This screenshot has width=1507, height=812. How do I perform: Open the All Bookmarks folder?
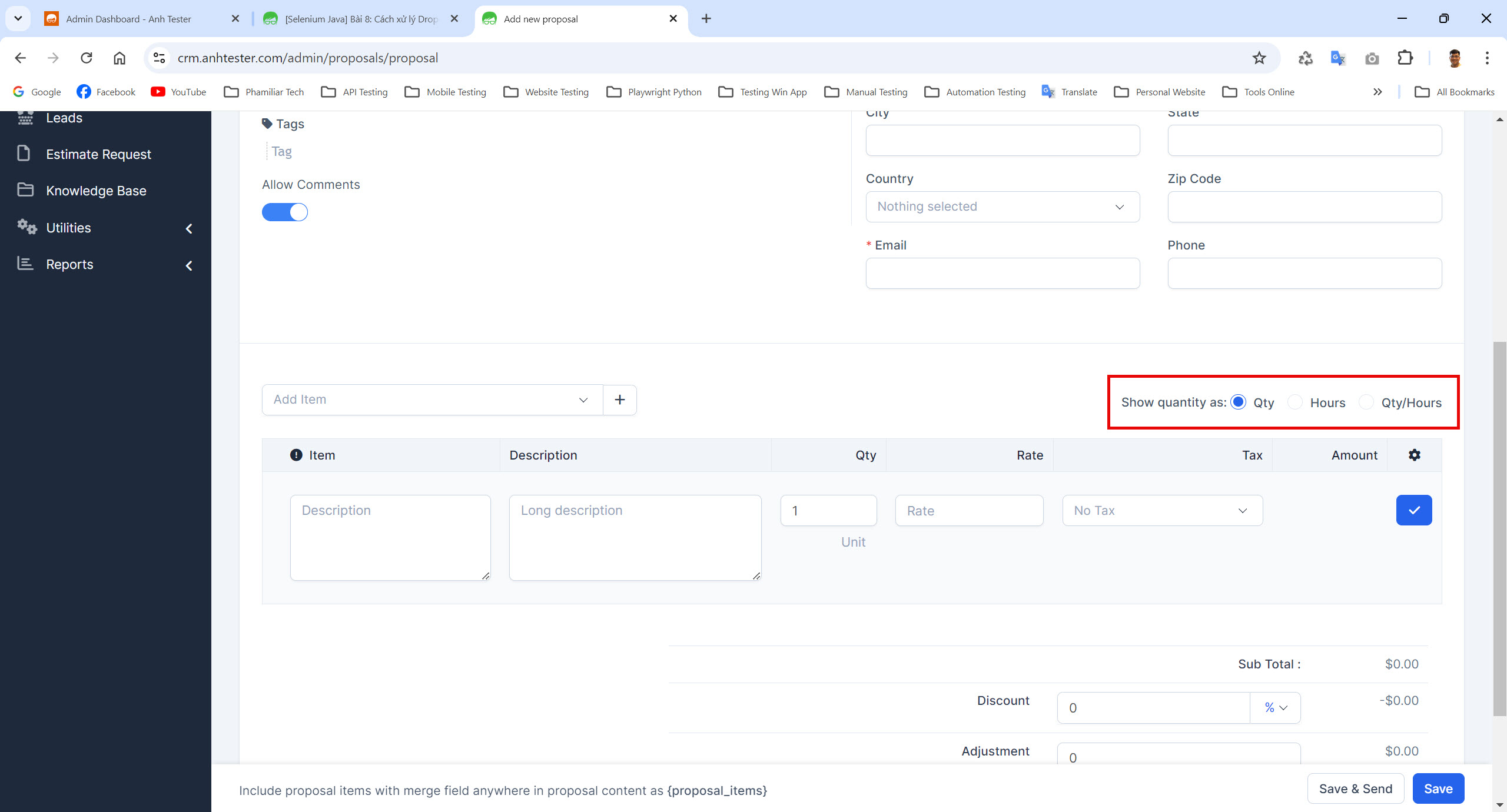point(1455,92)
